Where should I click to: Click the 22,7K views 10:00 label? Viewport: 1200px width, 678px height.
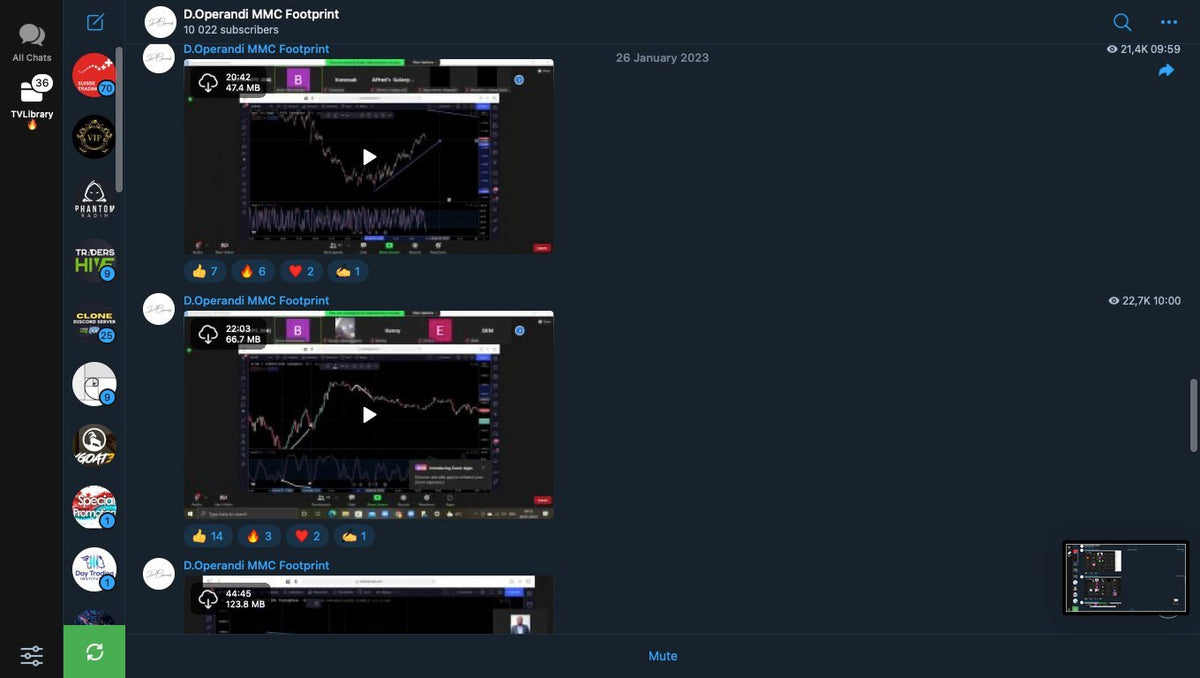1145,301
